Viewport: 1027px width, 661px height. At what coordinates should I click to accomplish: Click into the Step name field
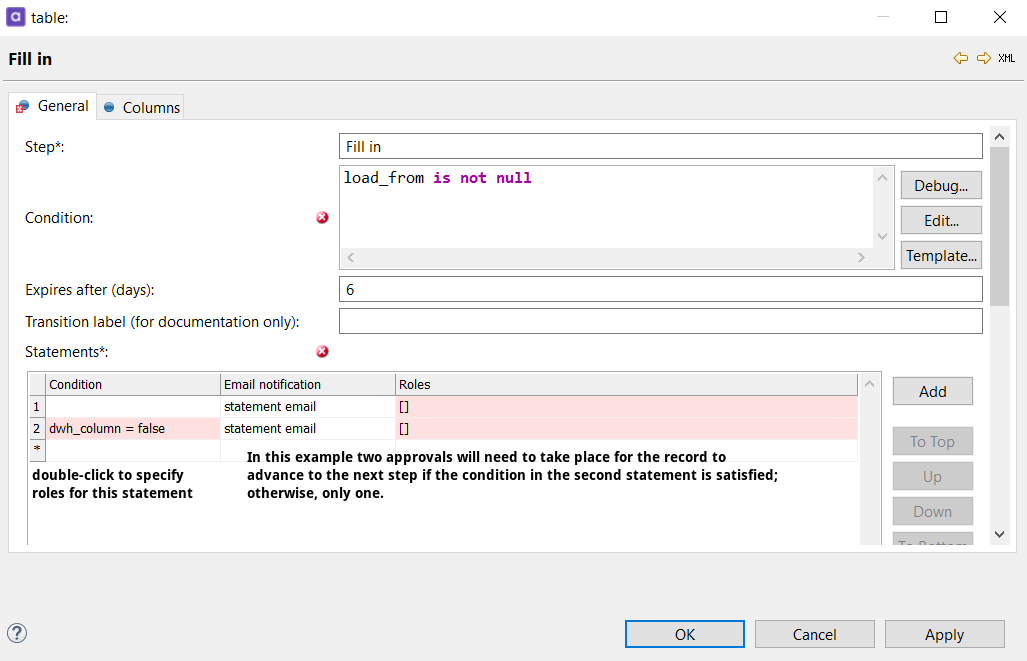pos(660,147)
